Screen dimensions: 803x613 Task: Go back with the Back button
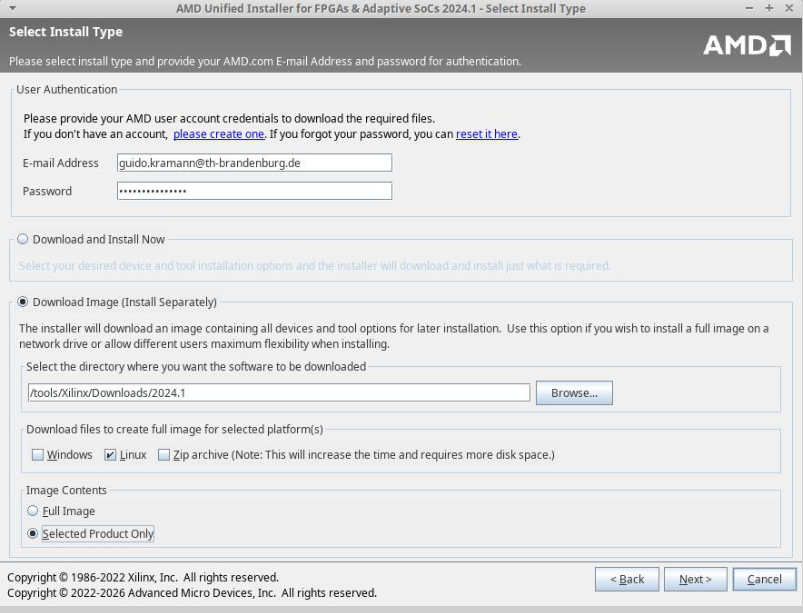click(627, 579)
